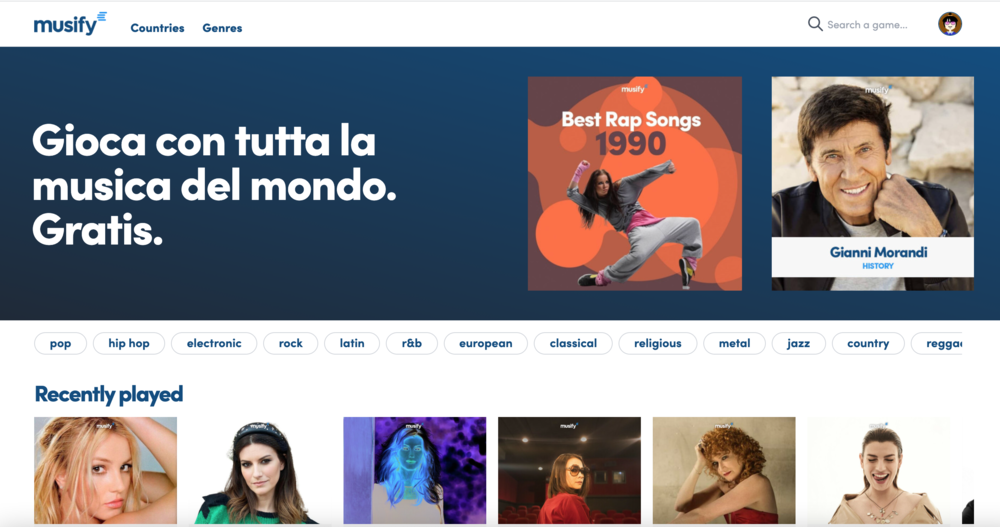The height and width of the screenshot is (527, 1000).
Task: Choose the latin genre tag
Action: point(352,343)
